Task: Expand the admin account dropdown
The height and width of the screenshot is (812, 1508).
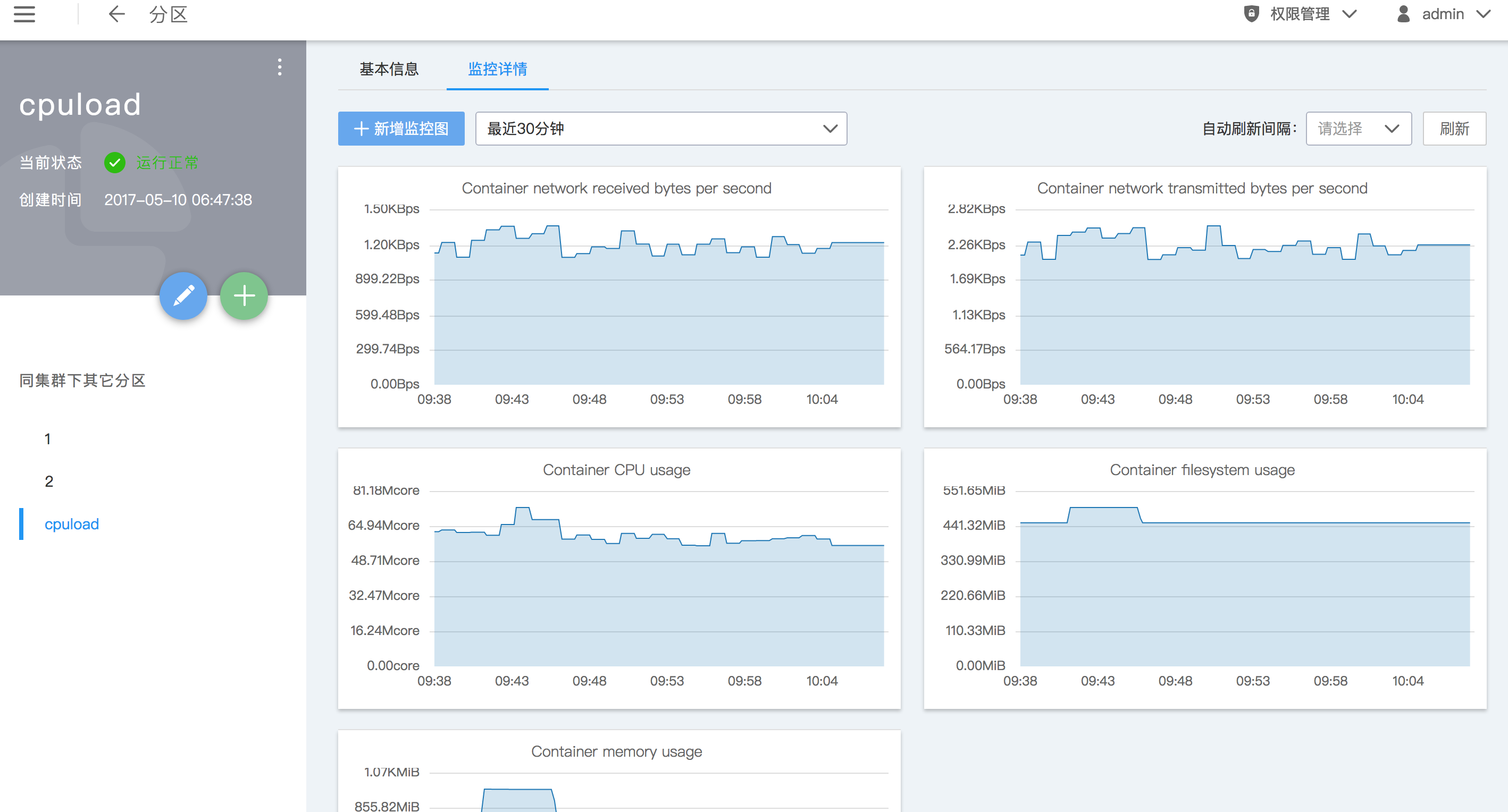Action: (x=1484, y=14)
